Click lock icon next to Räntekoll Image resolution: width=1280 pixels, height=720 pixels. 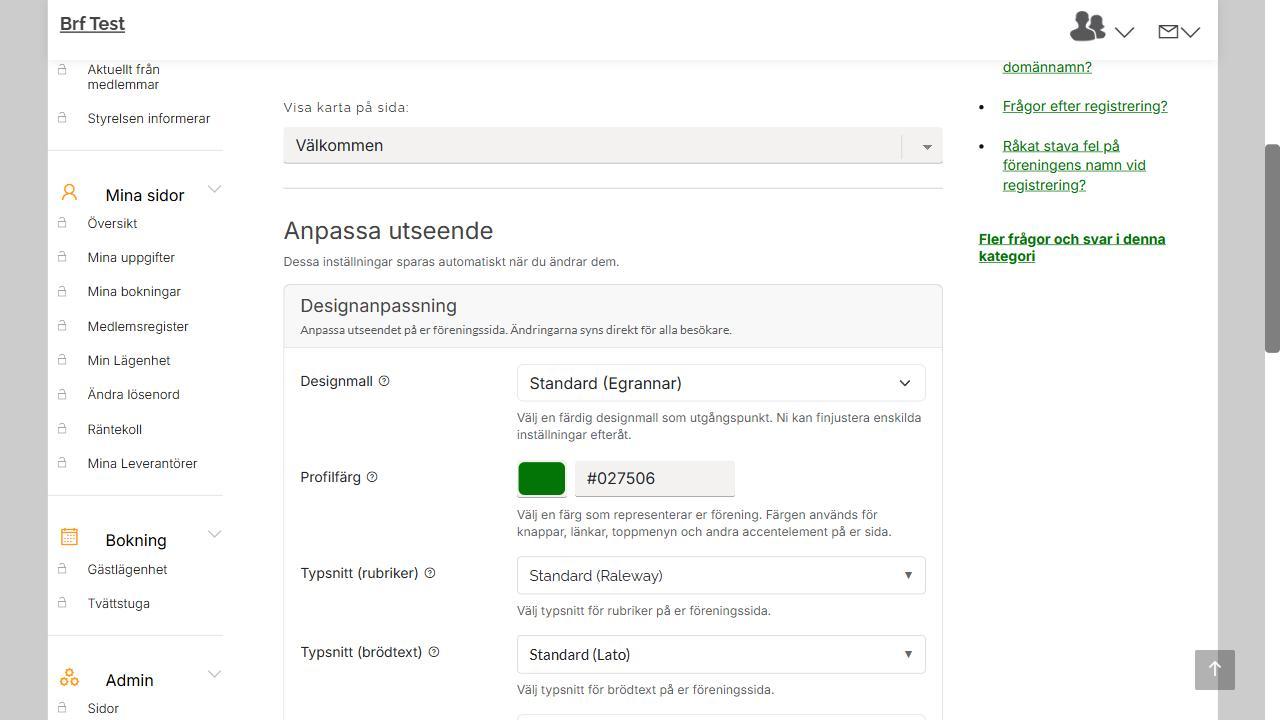[x=62, y=428]
